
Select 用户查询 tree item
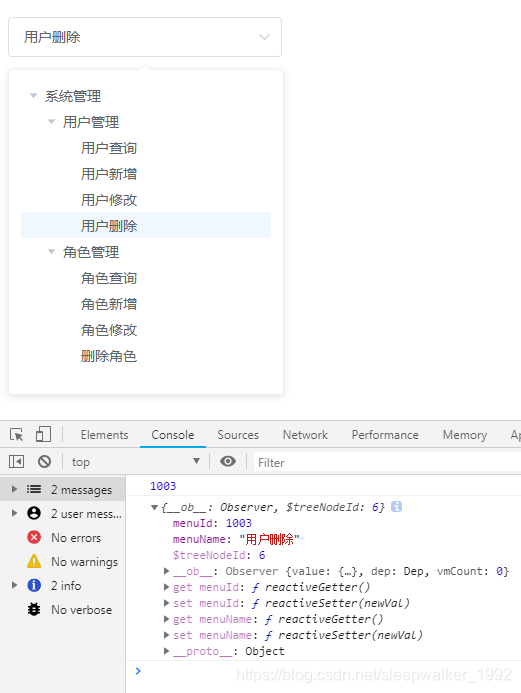click(x=109, y=148)
